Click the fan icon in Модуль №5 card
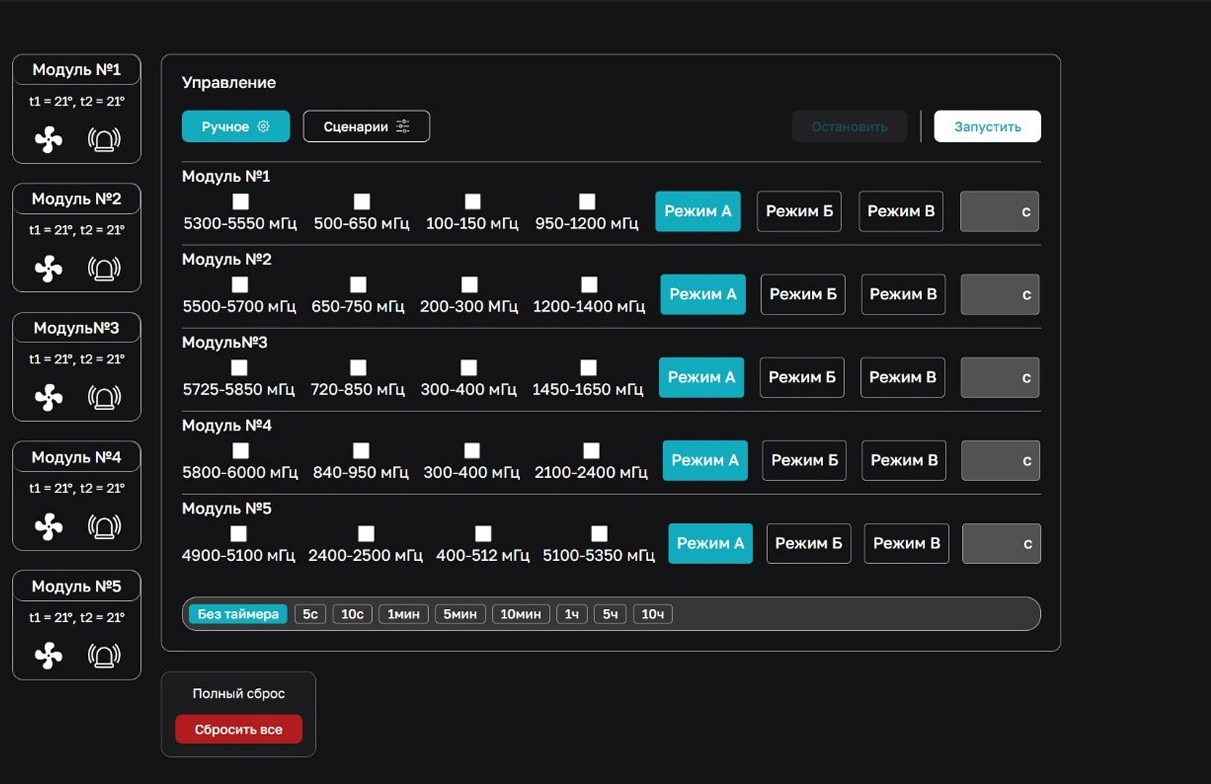The image size is (1211, 784). (48, 656)
